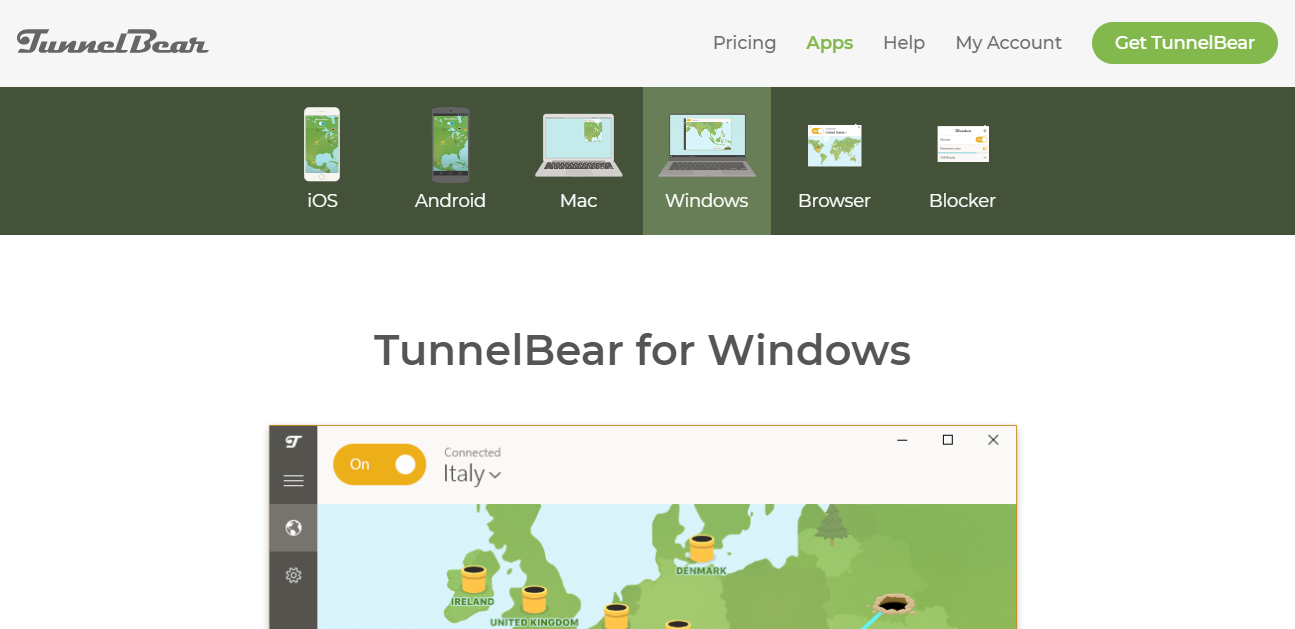Open the iOS app tab label
This screenshot has height=629, width=1295.
pos(322,201)
